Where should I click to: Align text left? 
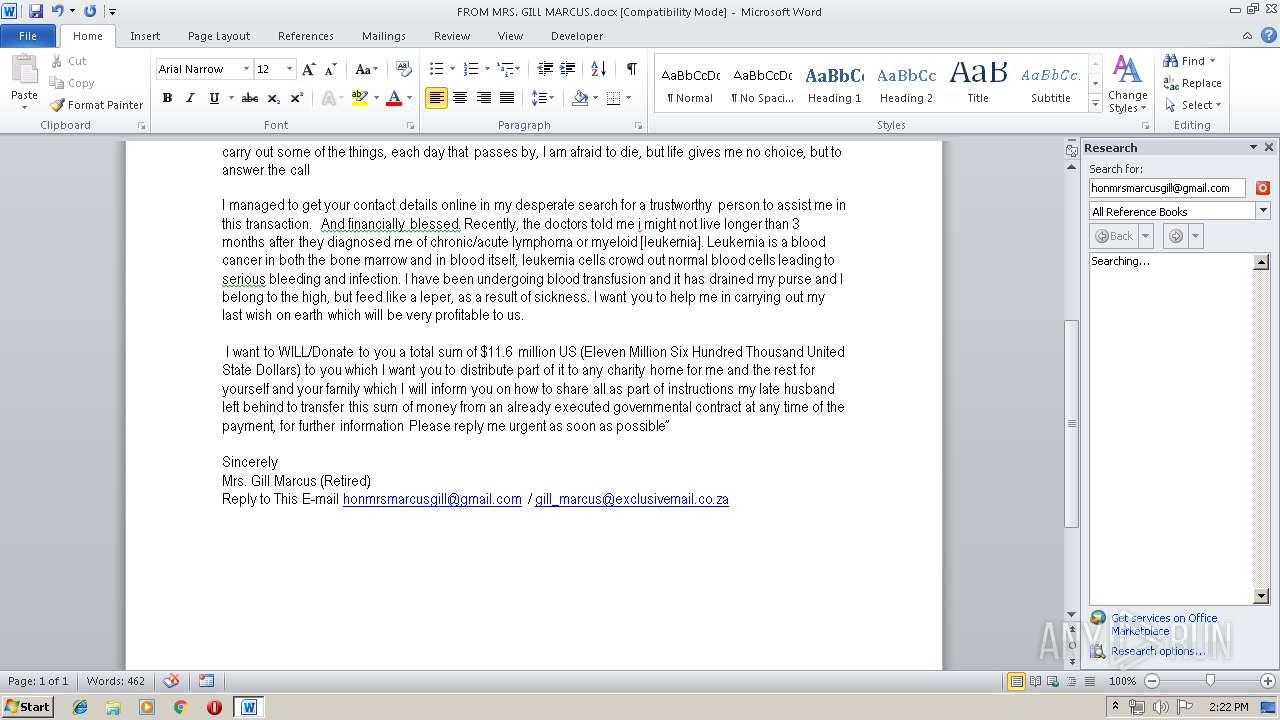[436, 98]
